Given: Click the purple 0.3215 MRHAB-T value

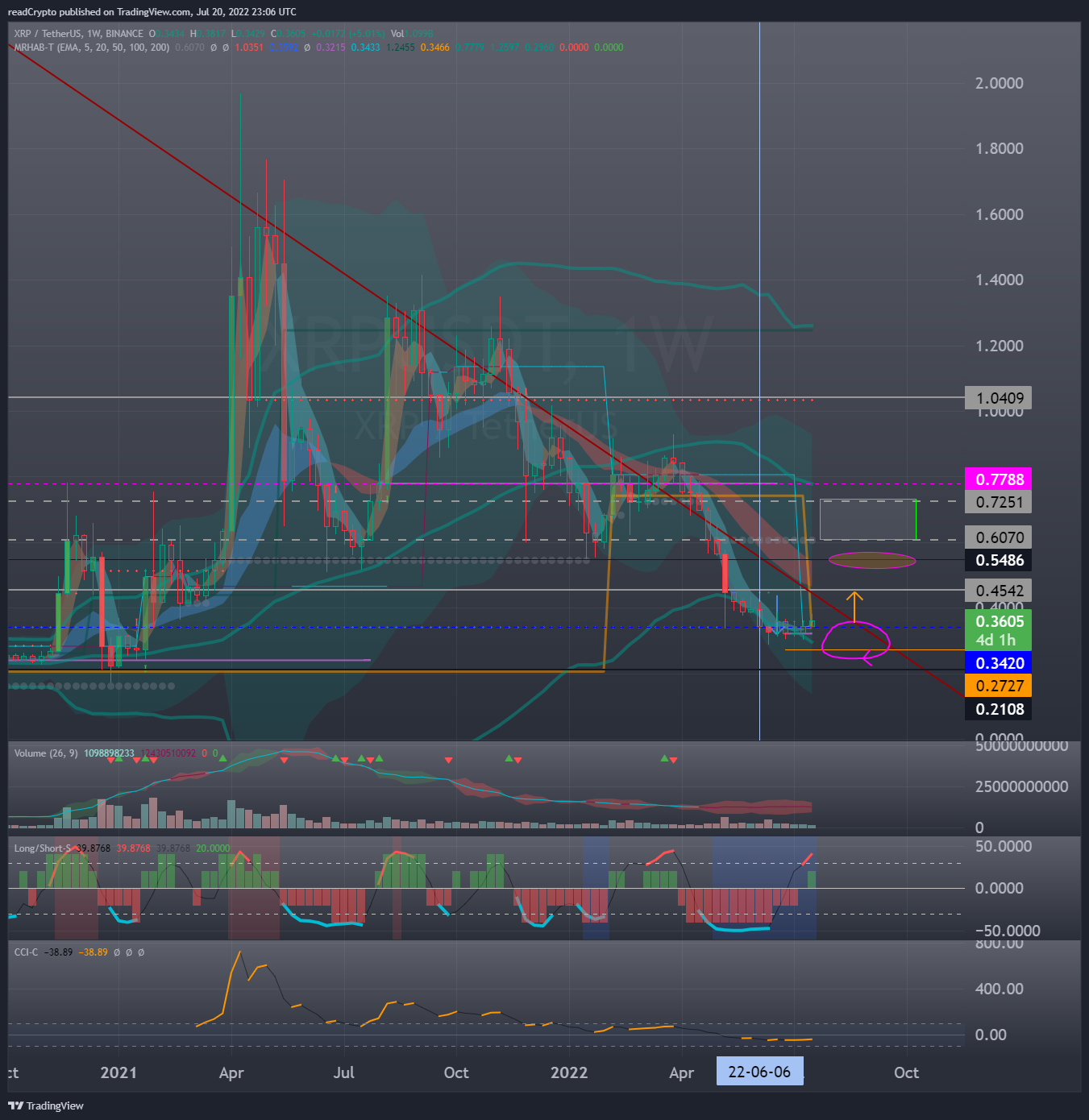Looking at the screenshot, I should pos(330,48).
